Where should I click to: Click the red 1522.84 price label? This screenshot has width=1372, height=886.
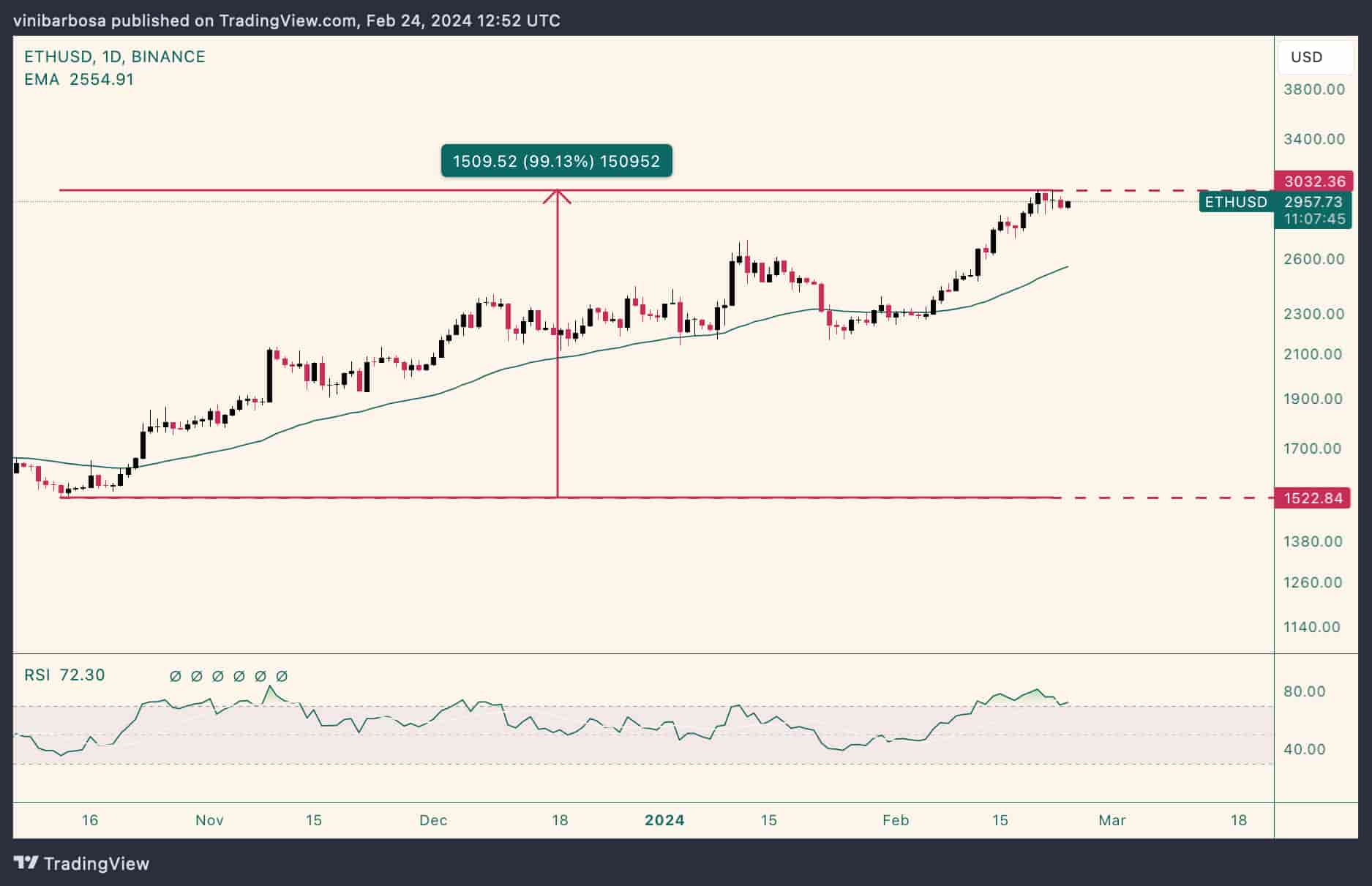[x=1314, y=498]
